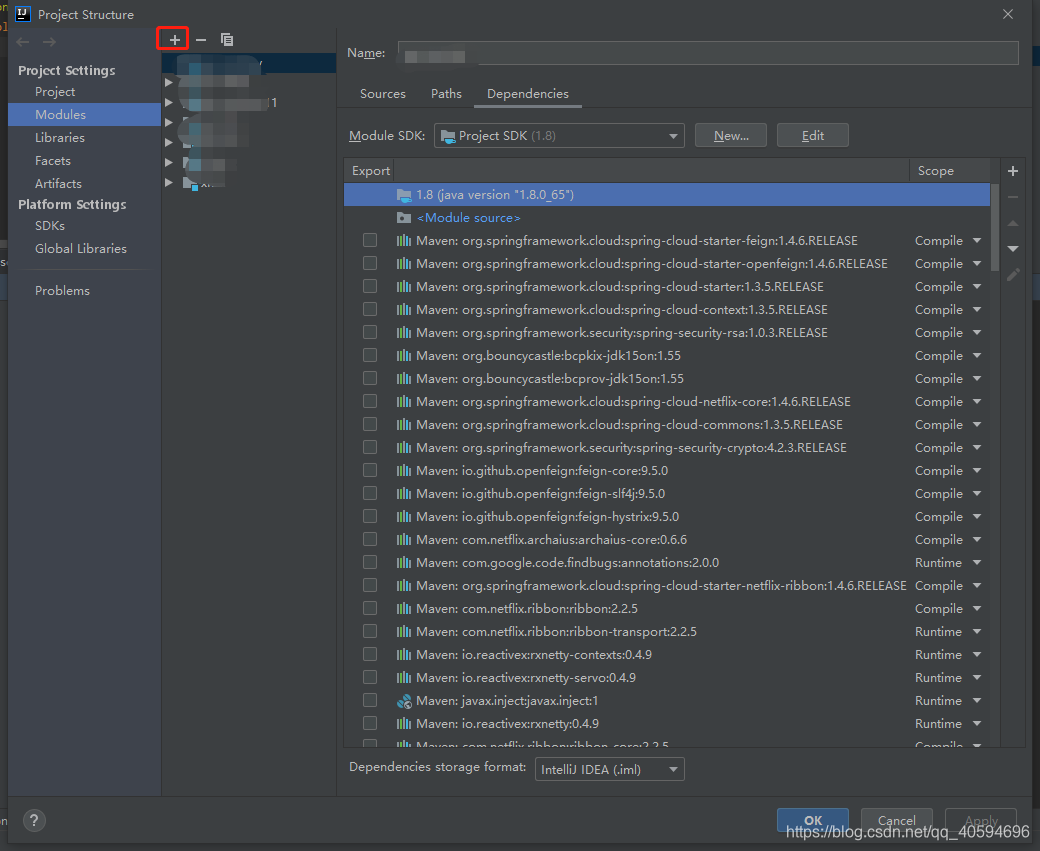Click the add dependency plus icon
Viewport: 1040px width, 851px height.
[x=1013, y=171]
